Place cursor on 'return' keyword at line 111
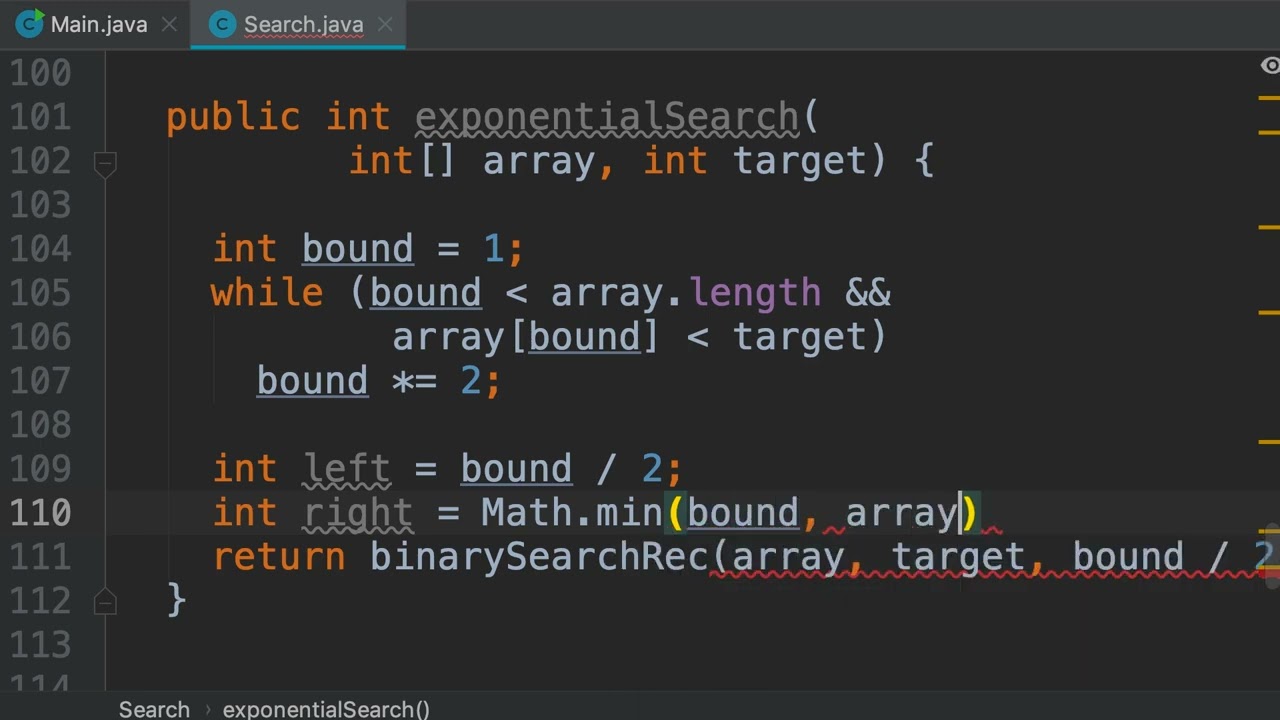 click(x=279, y=558)
